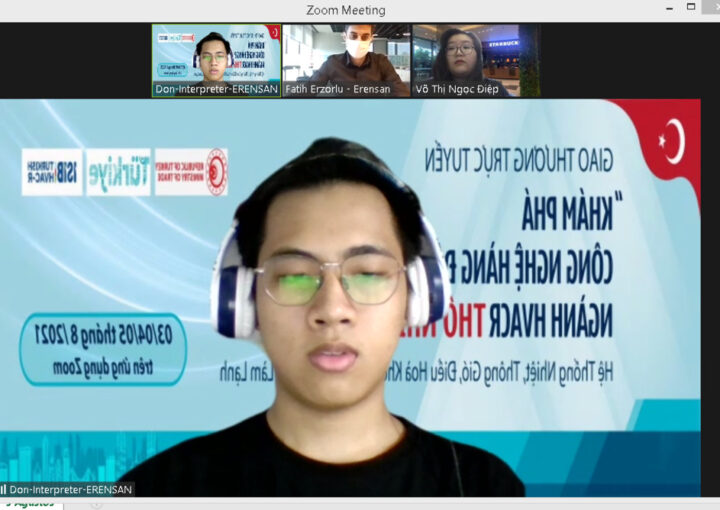Select Fatih Erzorlu's video thumbnail
This screenshot has height=510, width=720.
point(345,54)
